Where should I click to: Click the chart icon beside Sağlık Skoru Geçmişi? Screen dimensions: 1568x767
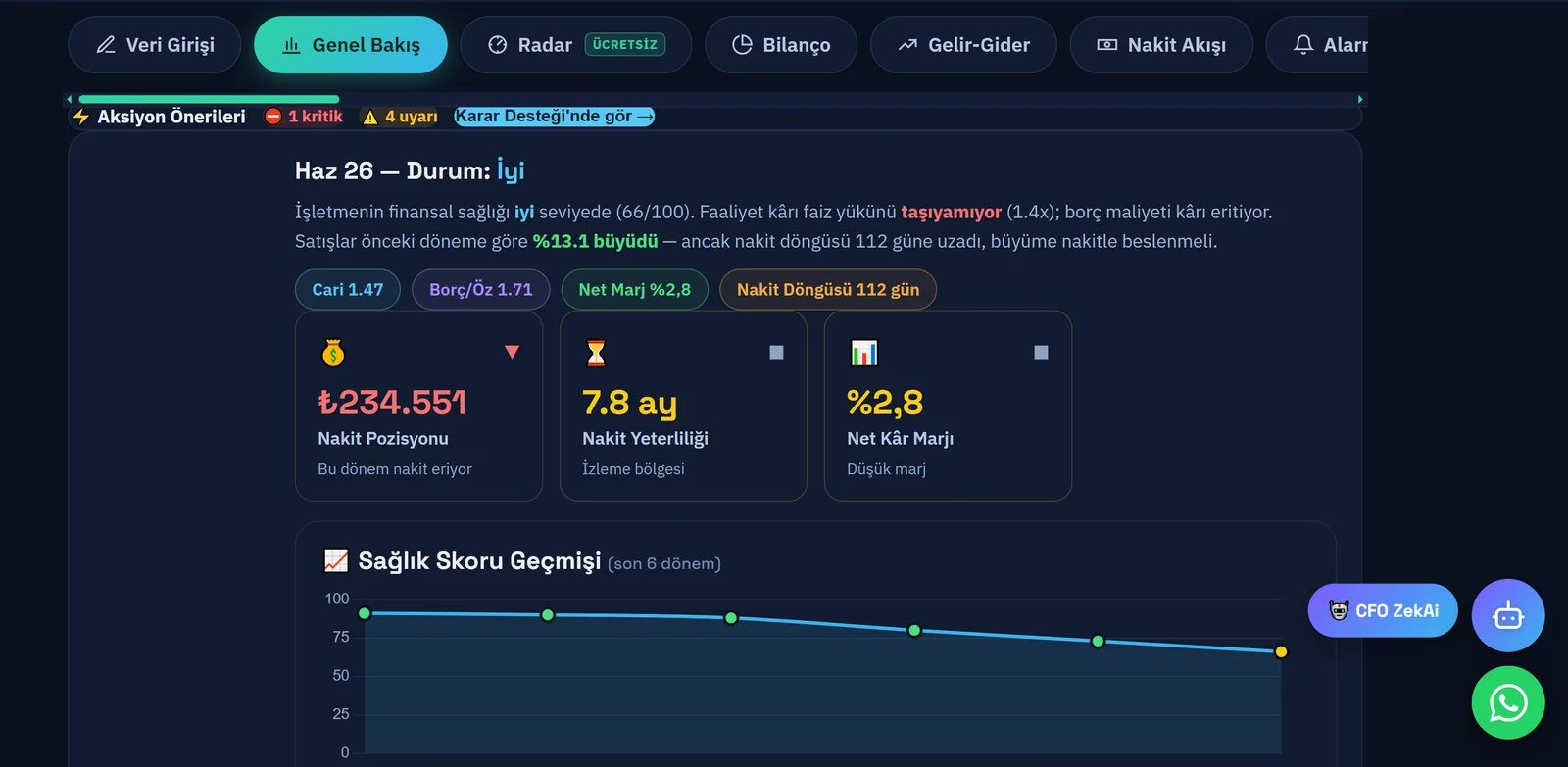coord(336,560)
